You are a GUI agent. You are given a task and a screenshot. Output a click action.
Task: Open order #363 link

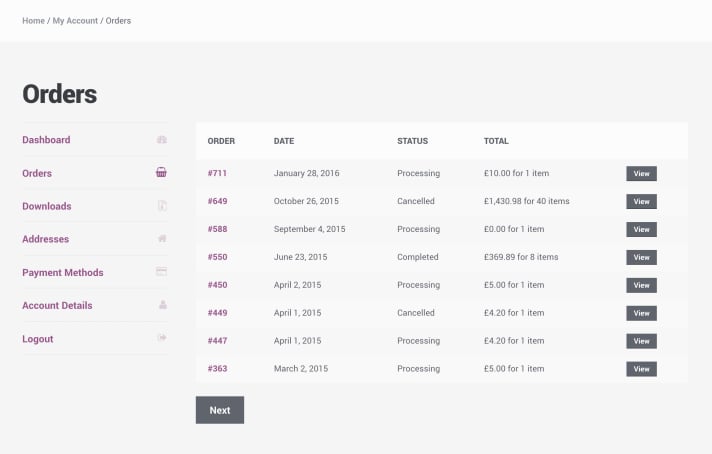(x=218, y=369)
